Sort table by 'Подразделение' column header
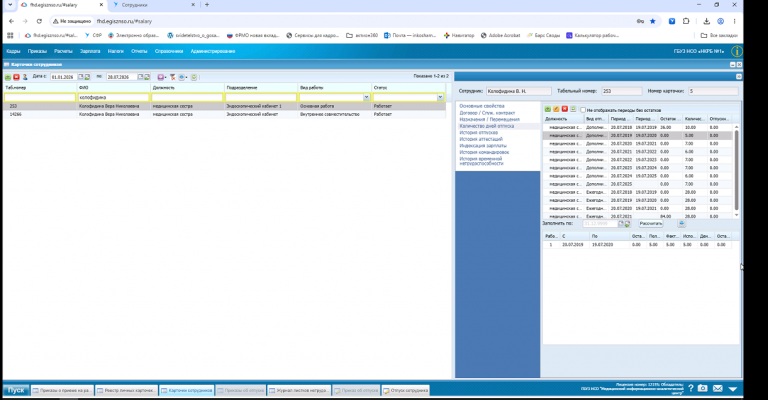Viewport: 768px width, 400px height. pos(261,88)
